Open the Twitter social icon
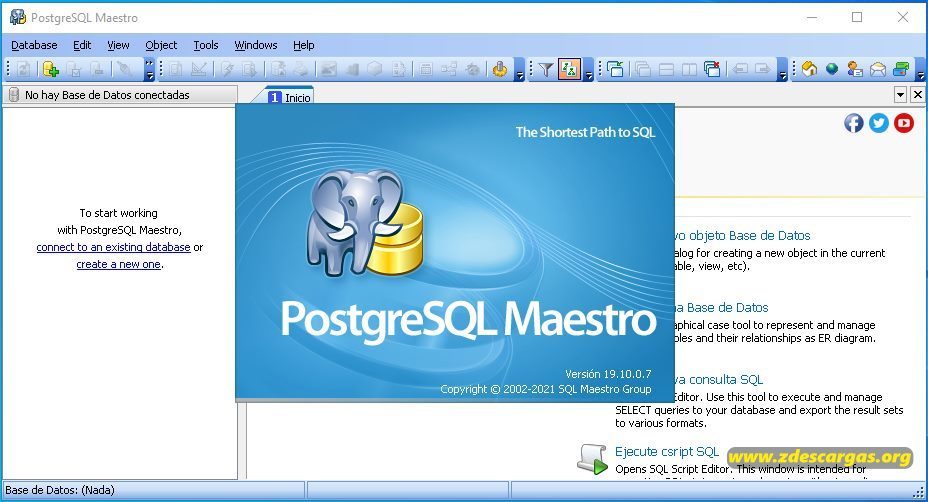This screenshot has width=928, height=502. point(879,123)
